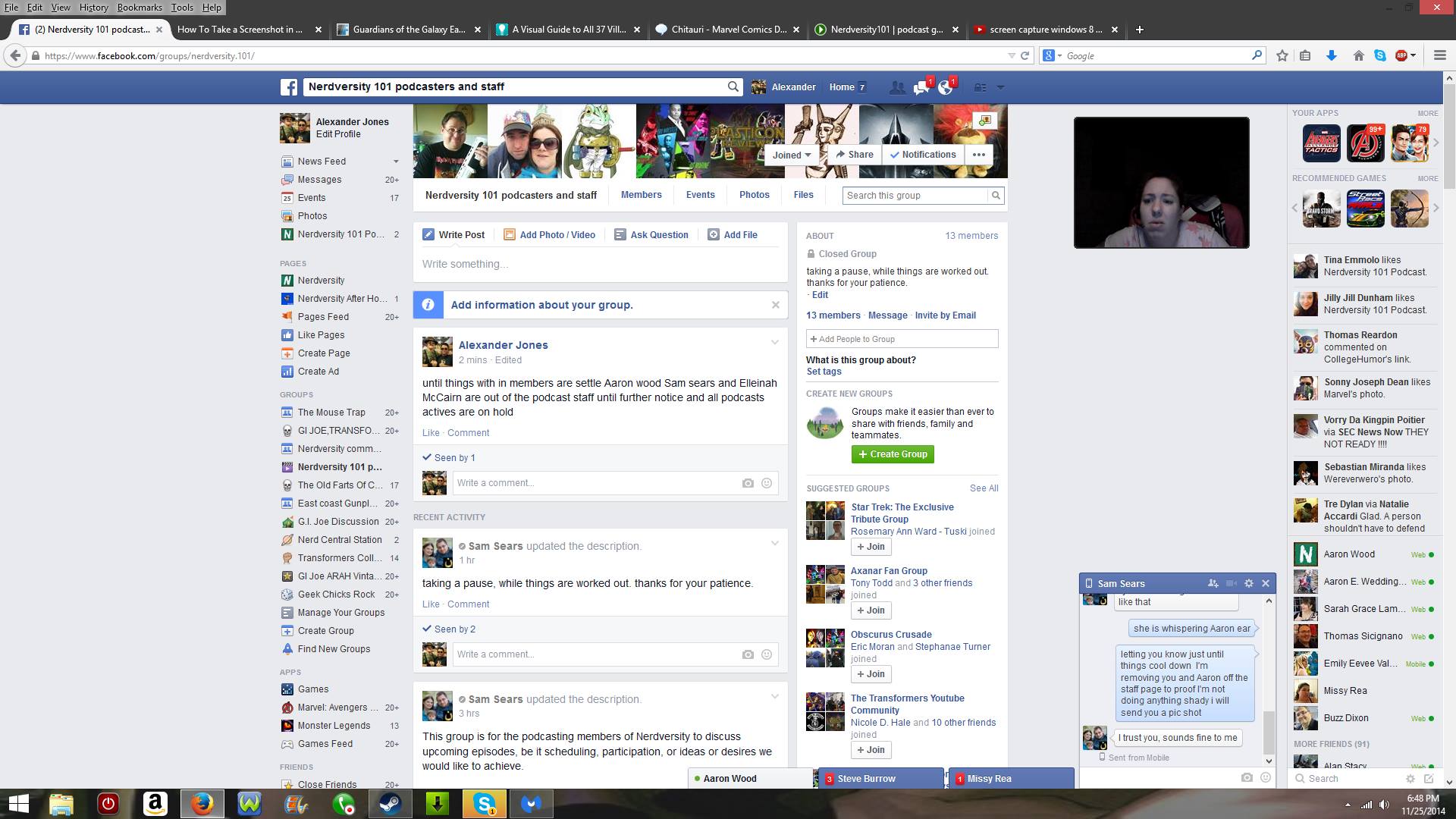Click the Firefox downloads arrow icon
This screenshot has height=819, width=1456.
[x=1331, y=55]
